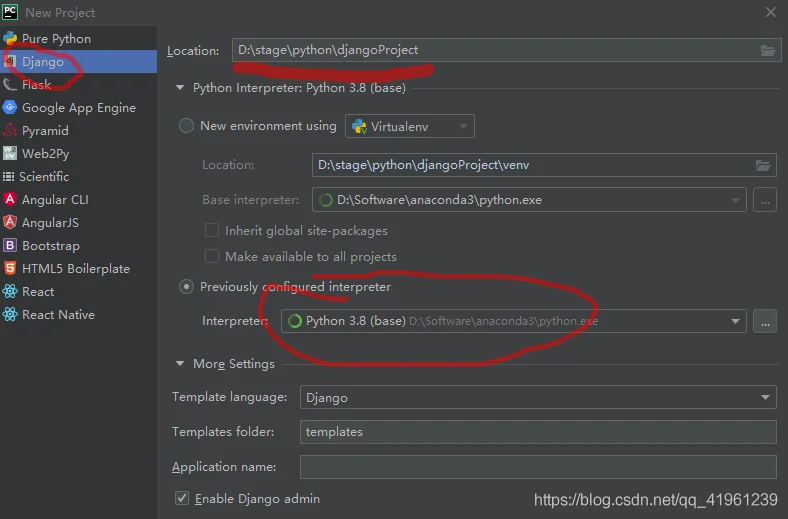Click the Pure Python snake icon
Viewport: 788px width, 519px height.
(x=10, y=39)
